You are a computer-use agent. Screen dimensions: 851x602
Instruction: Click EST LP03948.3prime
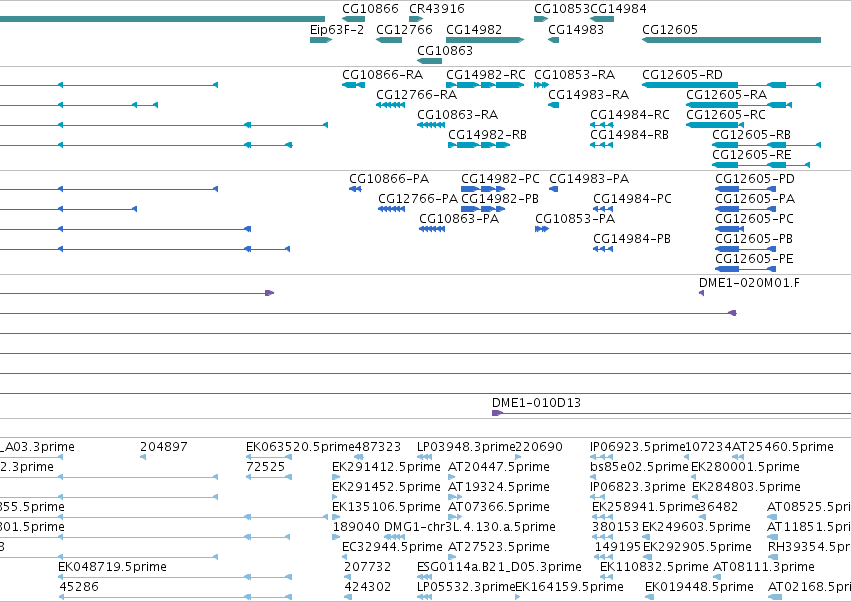coord(466,447)
